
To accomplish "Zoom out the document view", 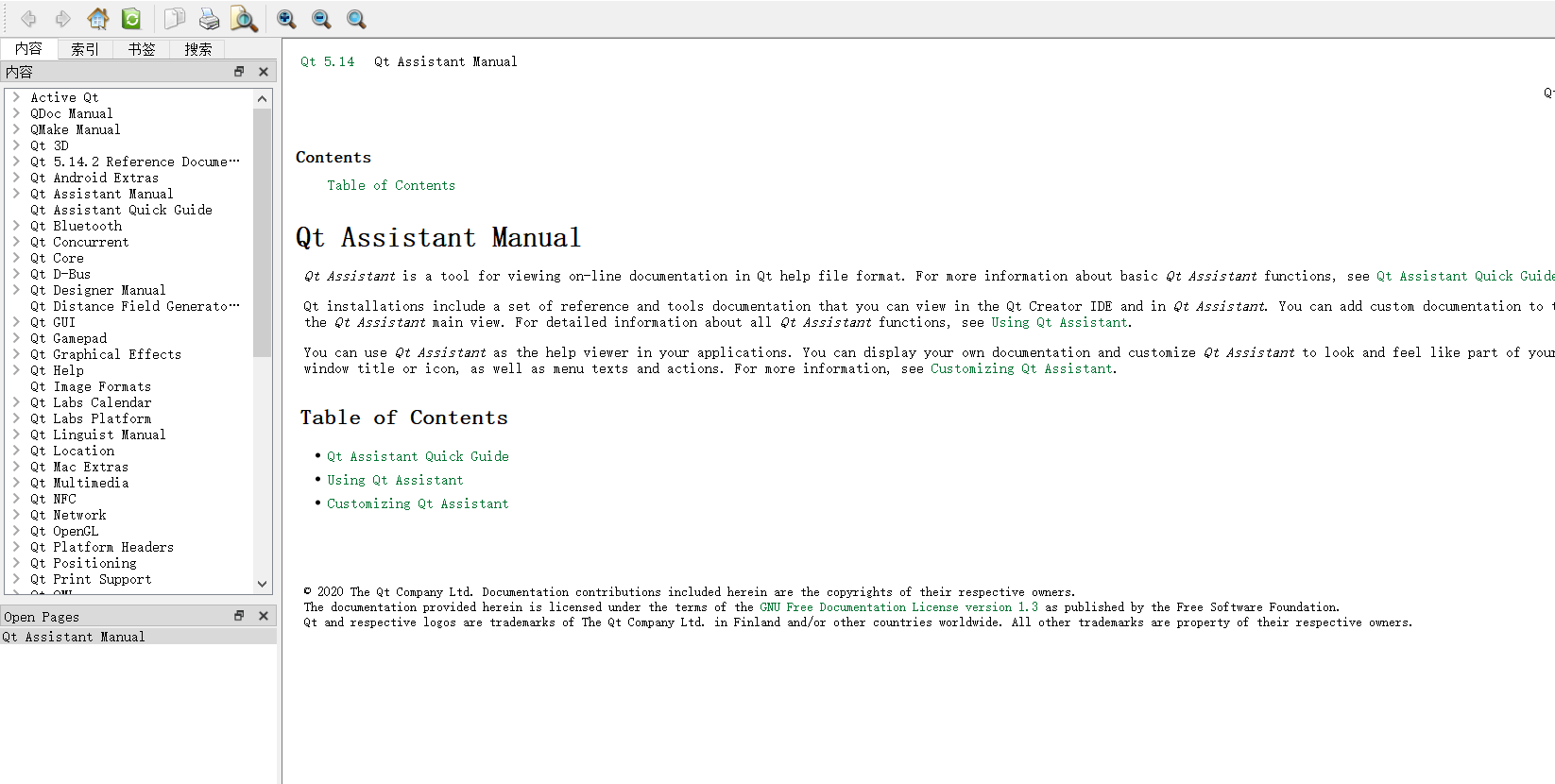I will coord(321,19).
